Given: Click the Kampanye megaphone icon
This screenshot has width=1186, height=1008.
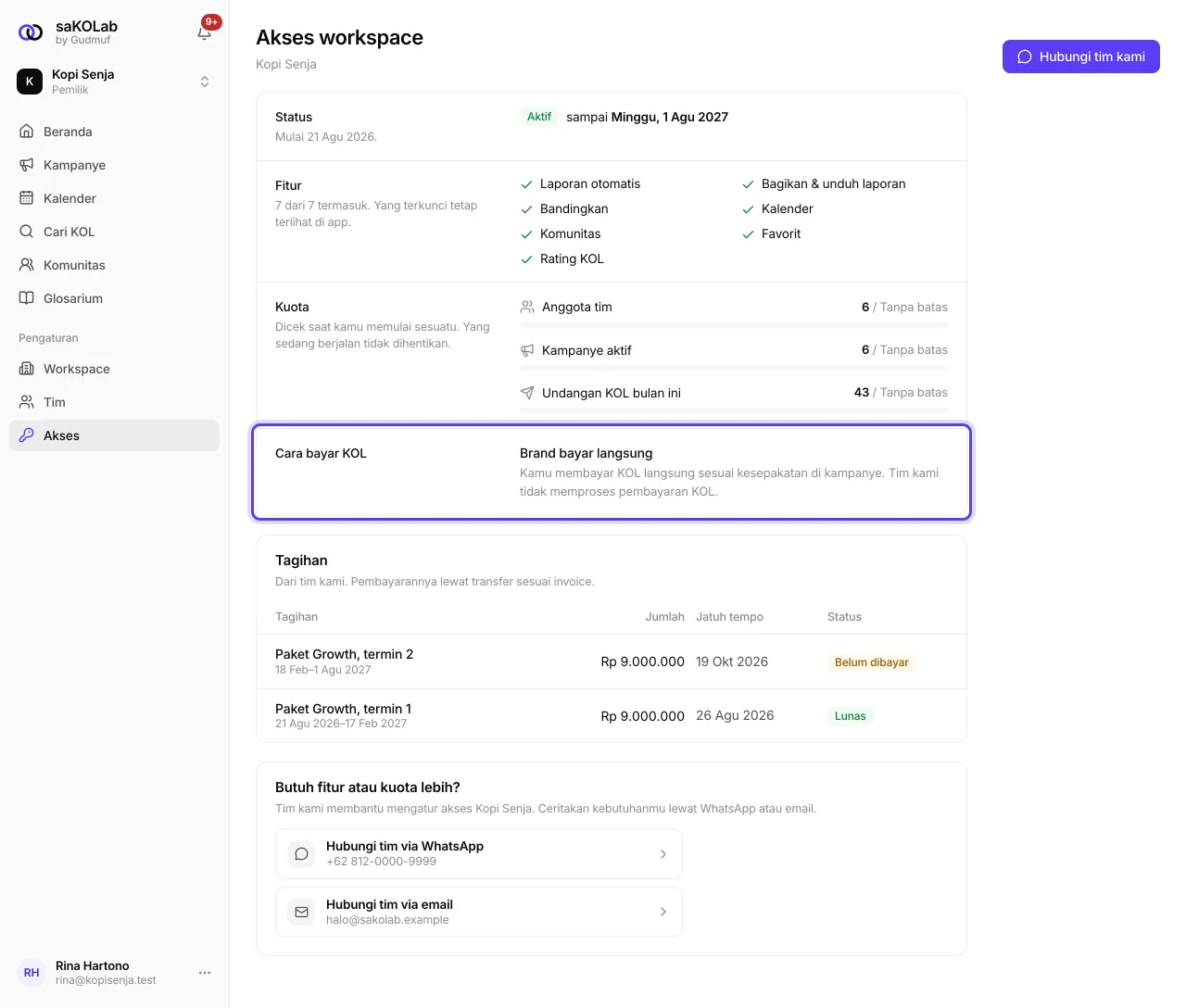Looking at the screenshot, I should pyautogui.click(x=27, y=165).
